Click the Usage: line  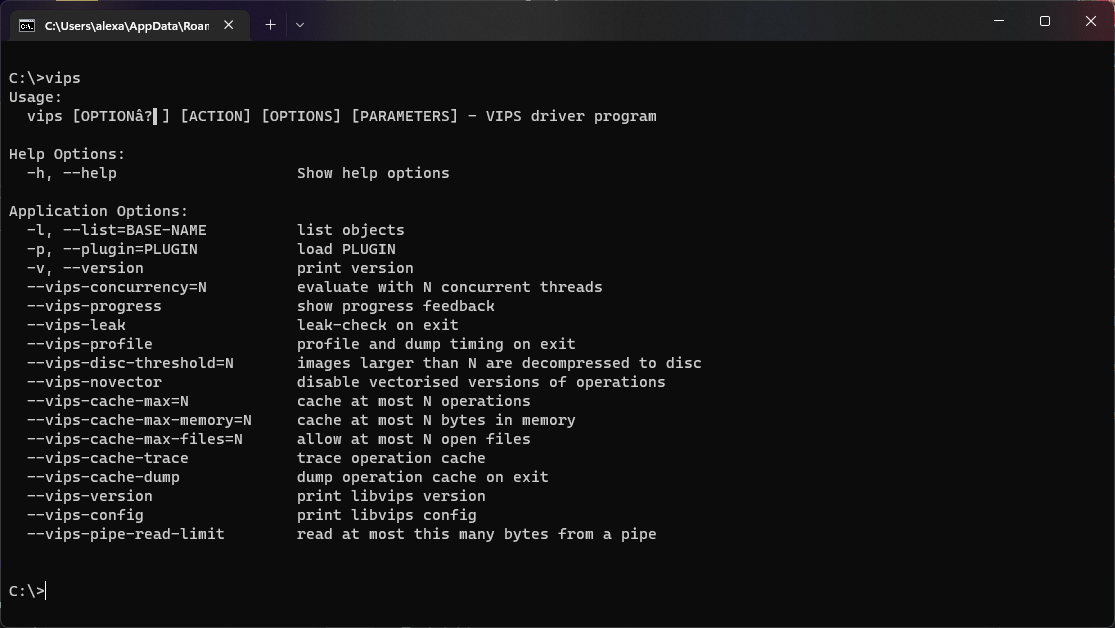(35, 97)
